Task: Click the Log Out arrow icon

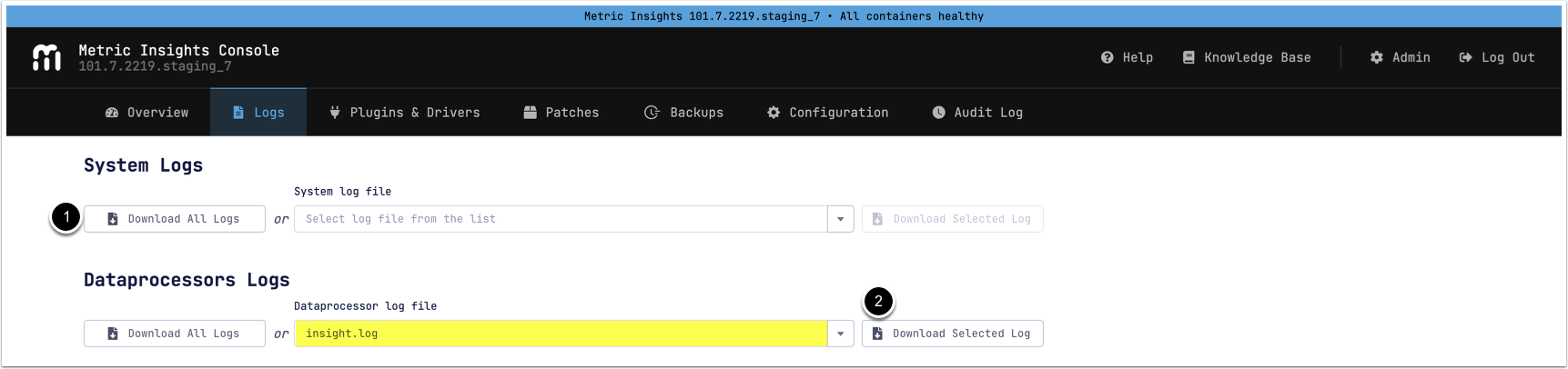Action: coord(1465,57)
